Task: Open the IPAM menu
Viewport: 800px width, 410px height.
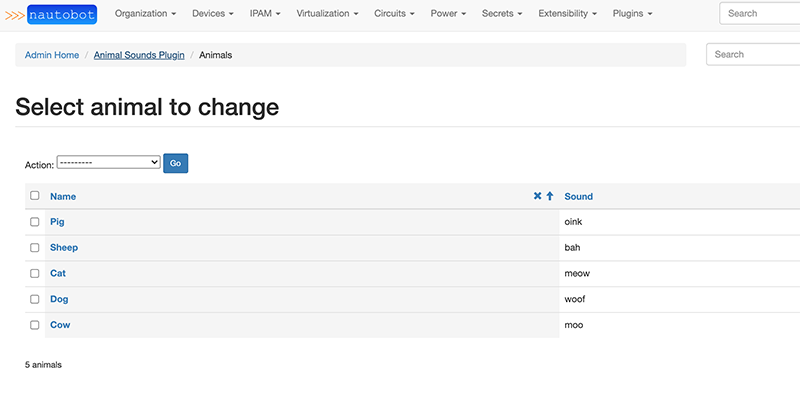Action: click(x=265, y=14)
